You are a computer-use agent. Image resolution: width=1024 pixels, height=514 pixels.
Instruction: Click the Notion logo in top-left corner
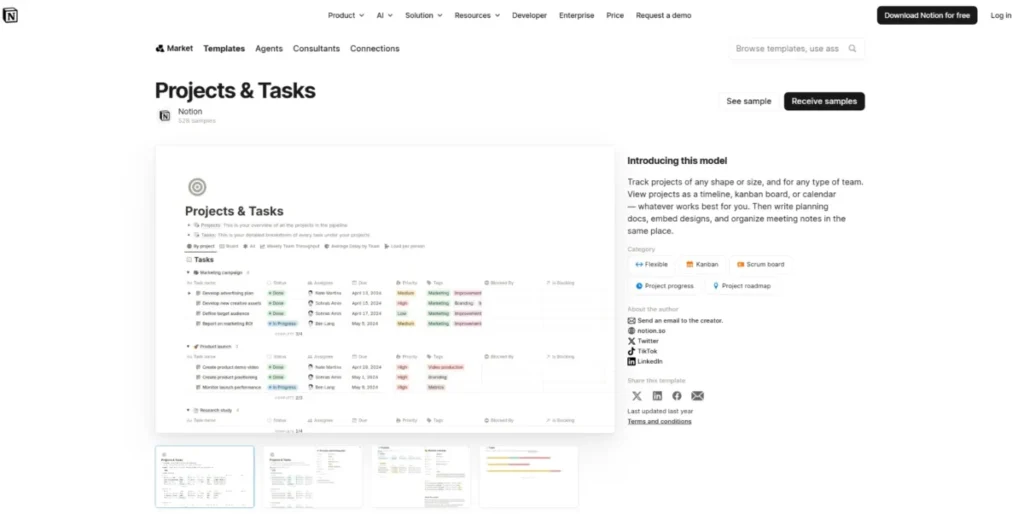pyautogui.click(x=10, y=15)
